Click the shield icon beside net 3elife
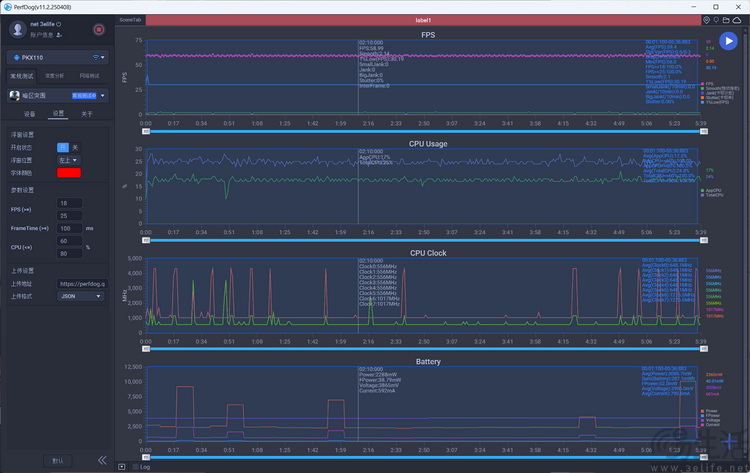This screenshot has height=473, width=750. tap(59, 24)
